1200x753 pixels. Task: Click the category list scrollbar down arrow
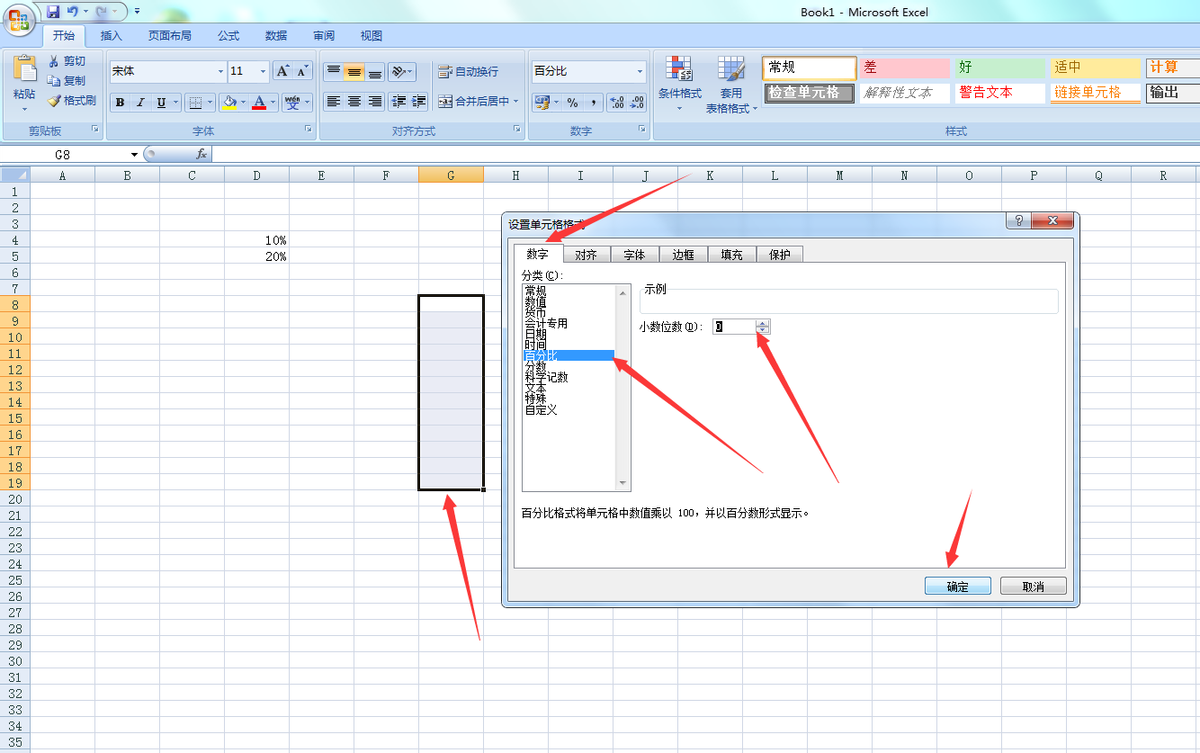pos(624,483)
